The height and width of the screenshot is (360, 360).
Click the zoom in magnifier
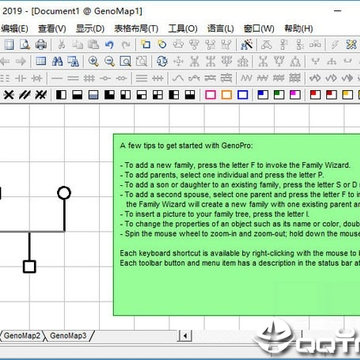[93, 61]
